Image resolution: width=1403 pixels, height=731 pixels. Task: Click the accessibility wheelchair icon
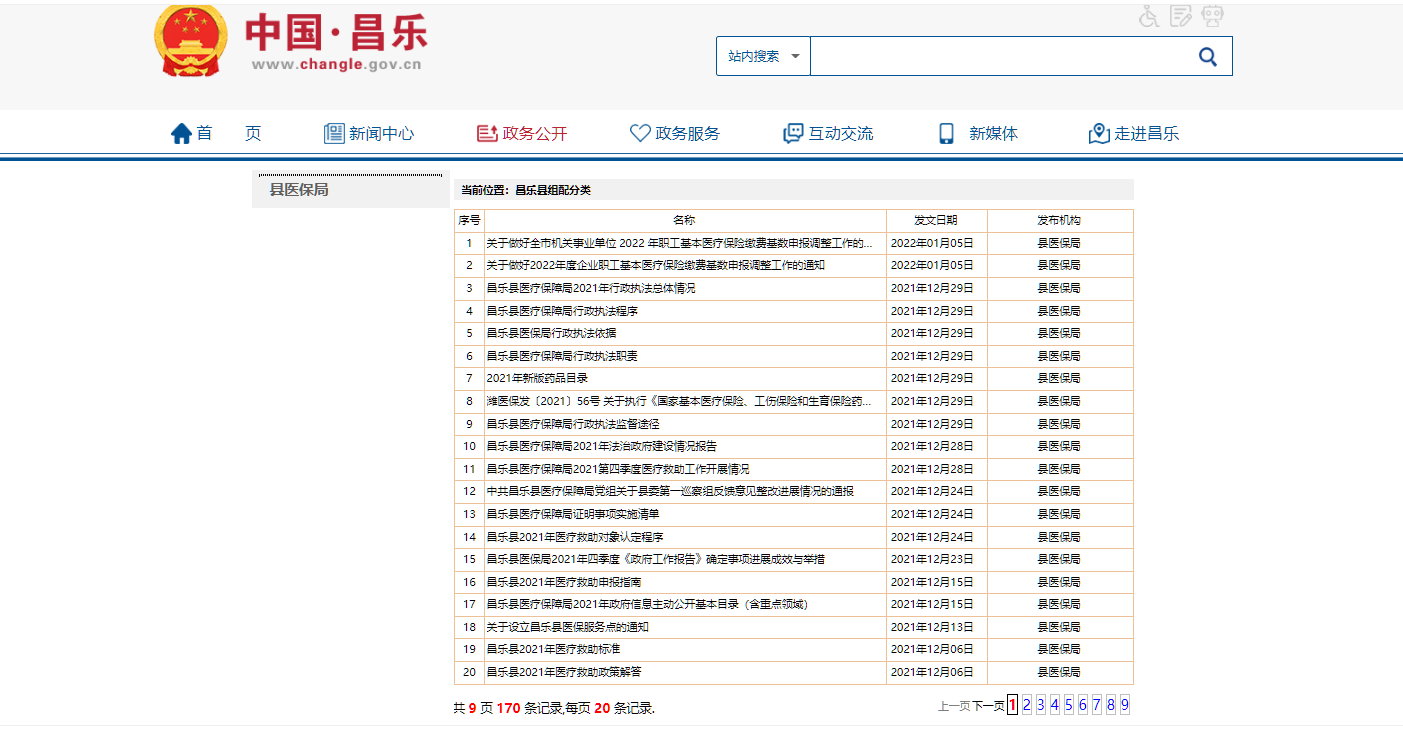pos(1149,15)
